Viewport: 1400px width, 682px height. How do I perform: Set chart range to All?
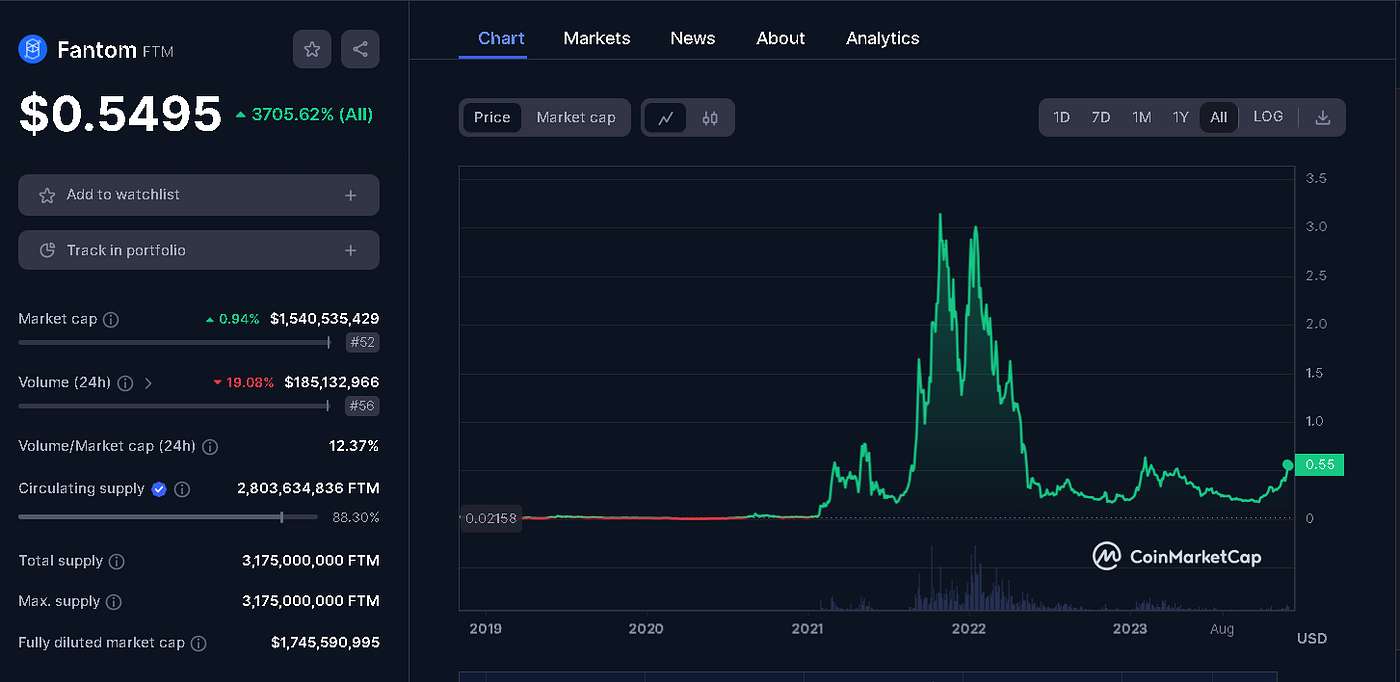click(1219, 117)
